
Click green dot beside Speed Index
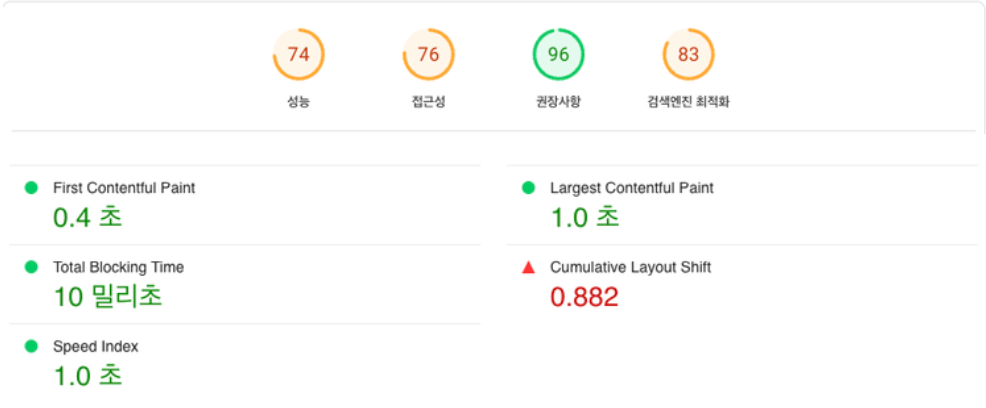pos(31,346)
